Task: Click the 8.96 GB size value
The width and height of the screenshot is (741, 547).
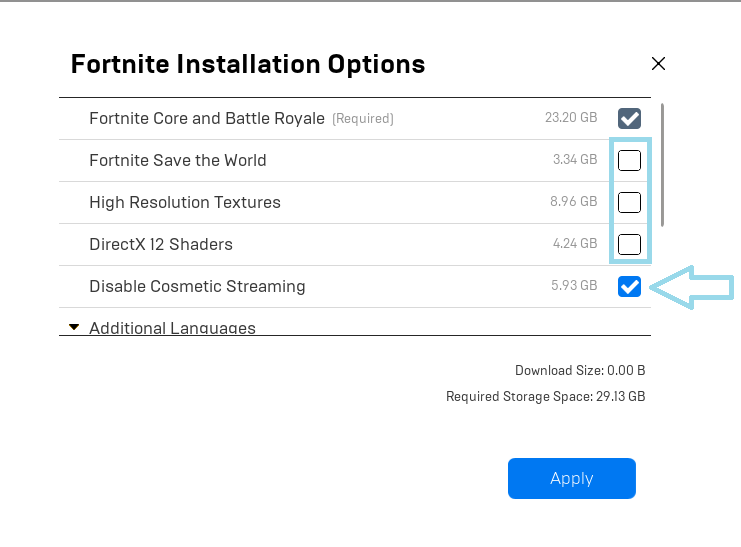Action: click(x=574, y=201)
